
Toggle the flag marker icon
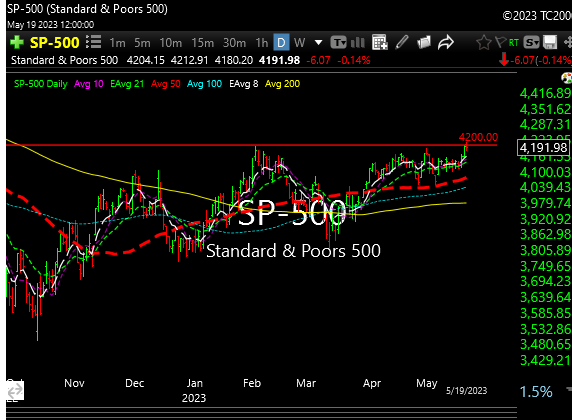click(x=501, y=43)
